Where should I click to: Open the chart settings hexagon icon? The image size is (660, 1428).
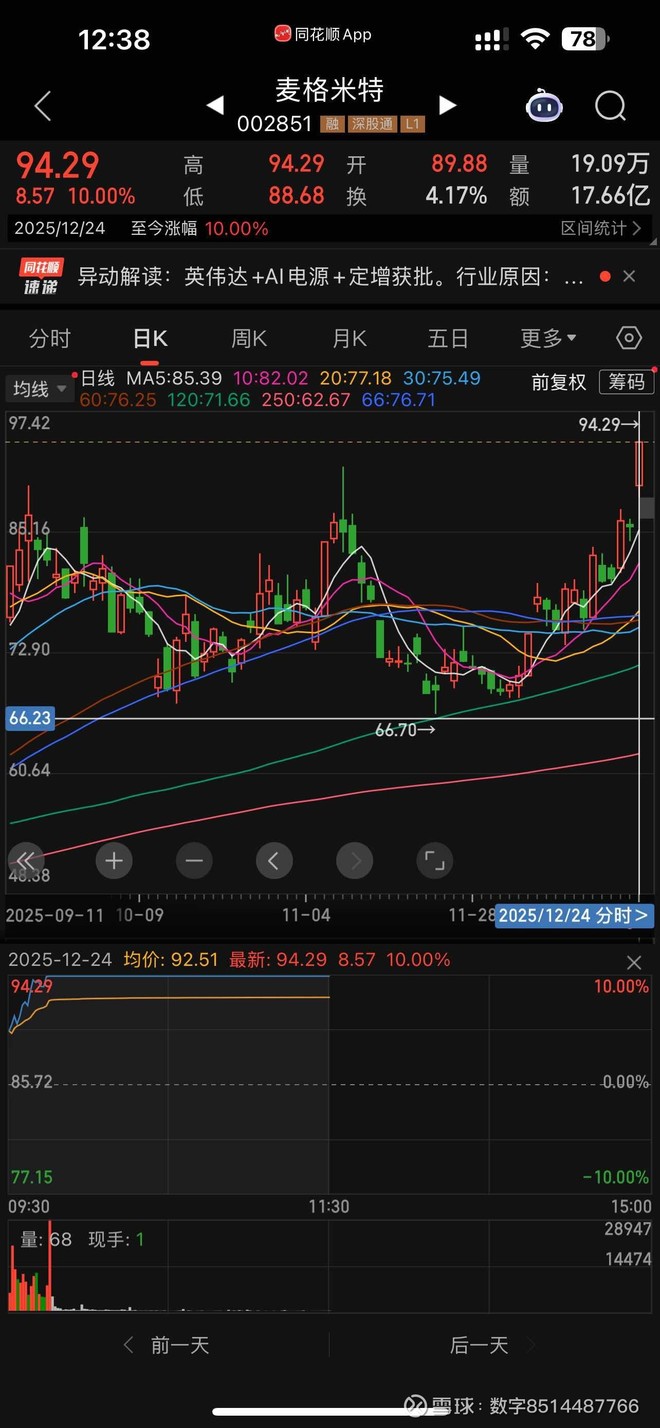point(629,338)
